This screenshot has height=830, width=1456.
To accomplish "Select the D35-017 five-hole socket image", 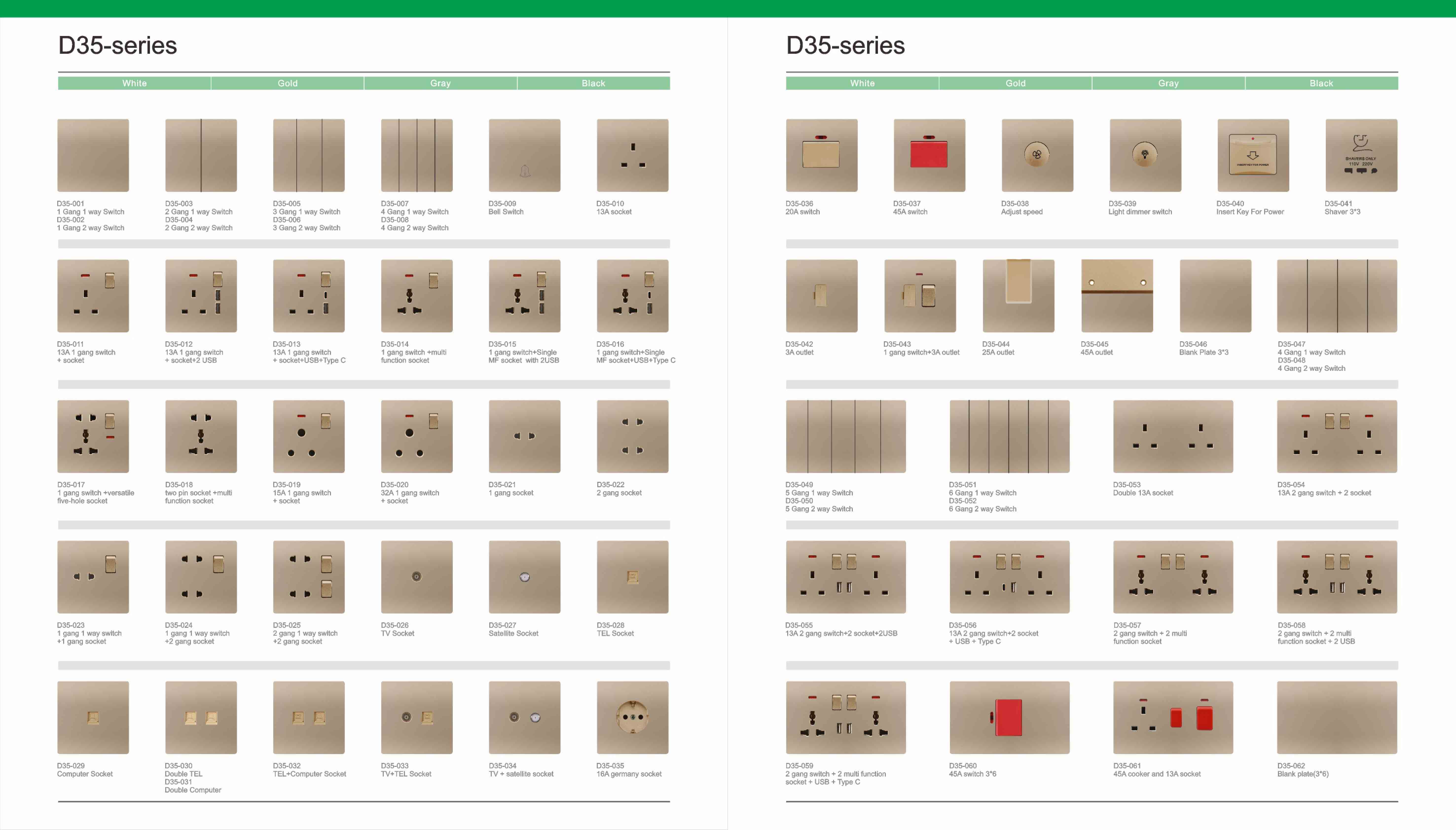I will tap(93, 436).
